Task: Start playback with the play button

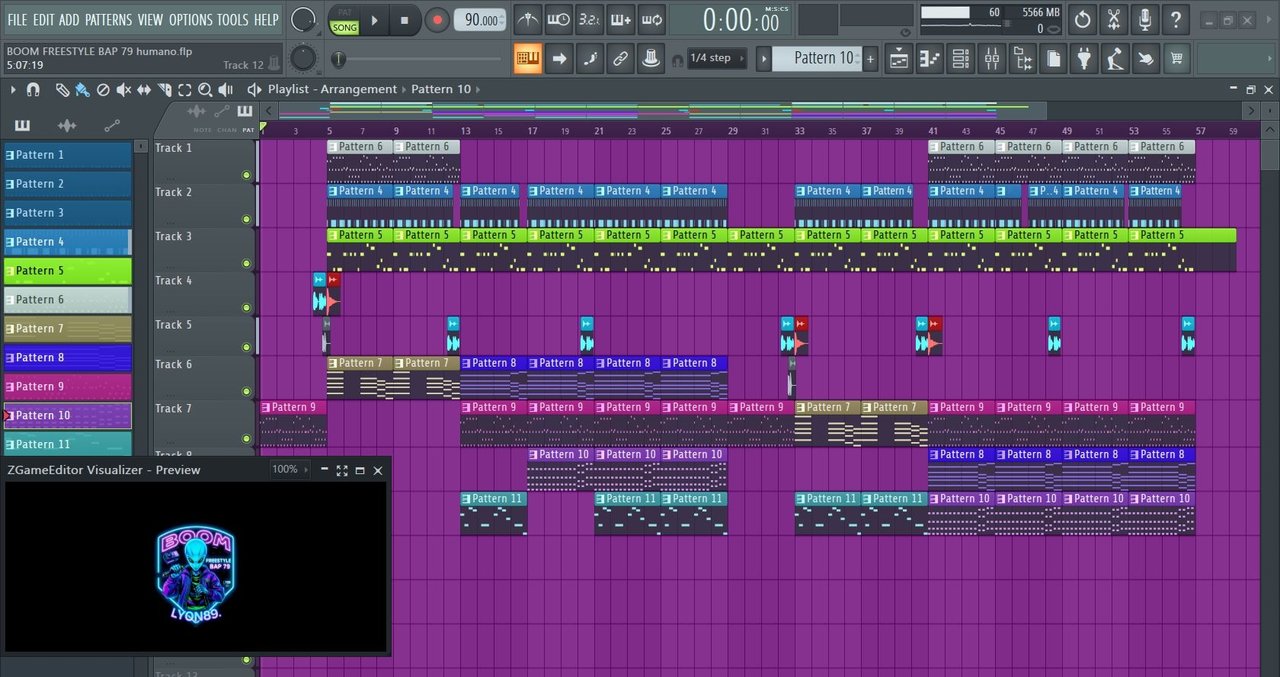Action: tap(375, 19)
